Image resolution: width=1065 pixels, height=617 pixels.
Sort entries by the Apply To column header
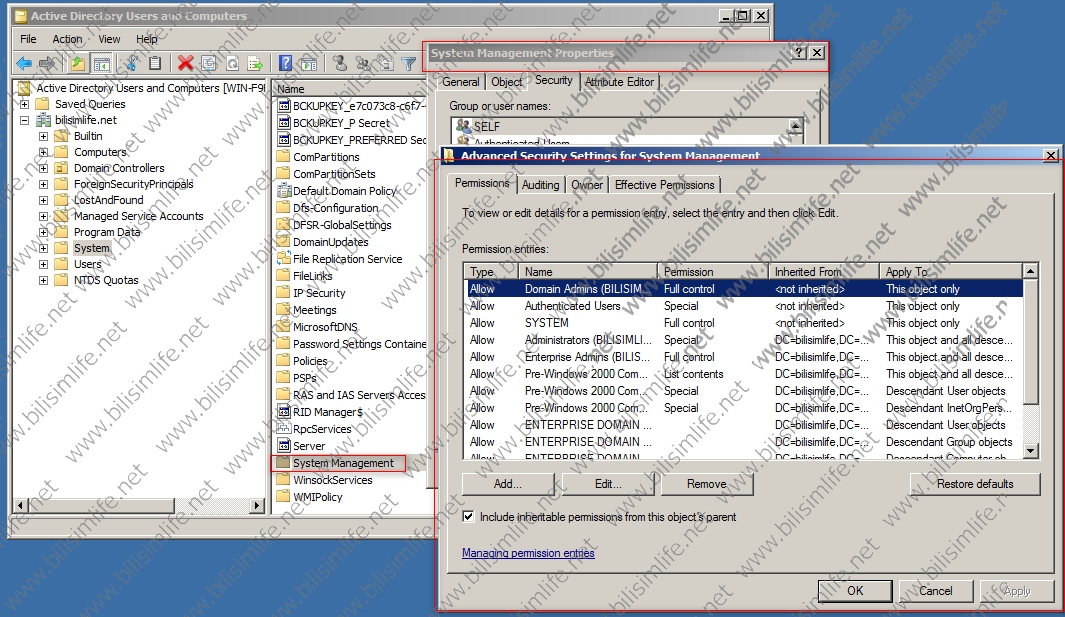[950, 272]
